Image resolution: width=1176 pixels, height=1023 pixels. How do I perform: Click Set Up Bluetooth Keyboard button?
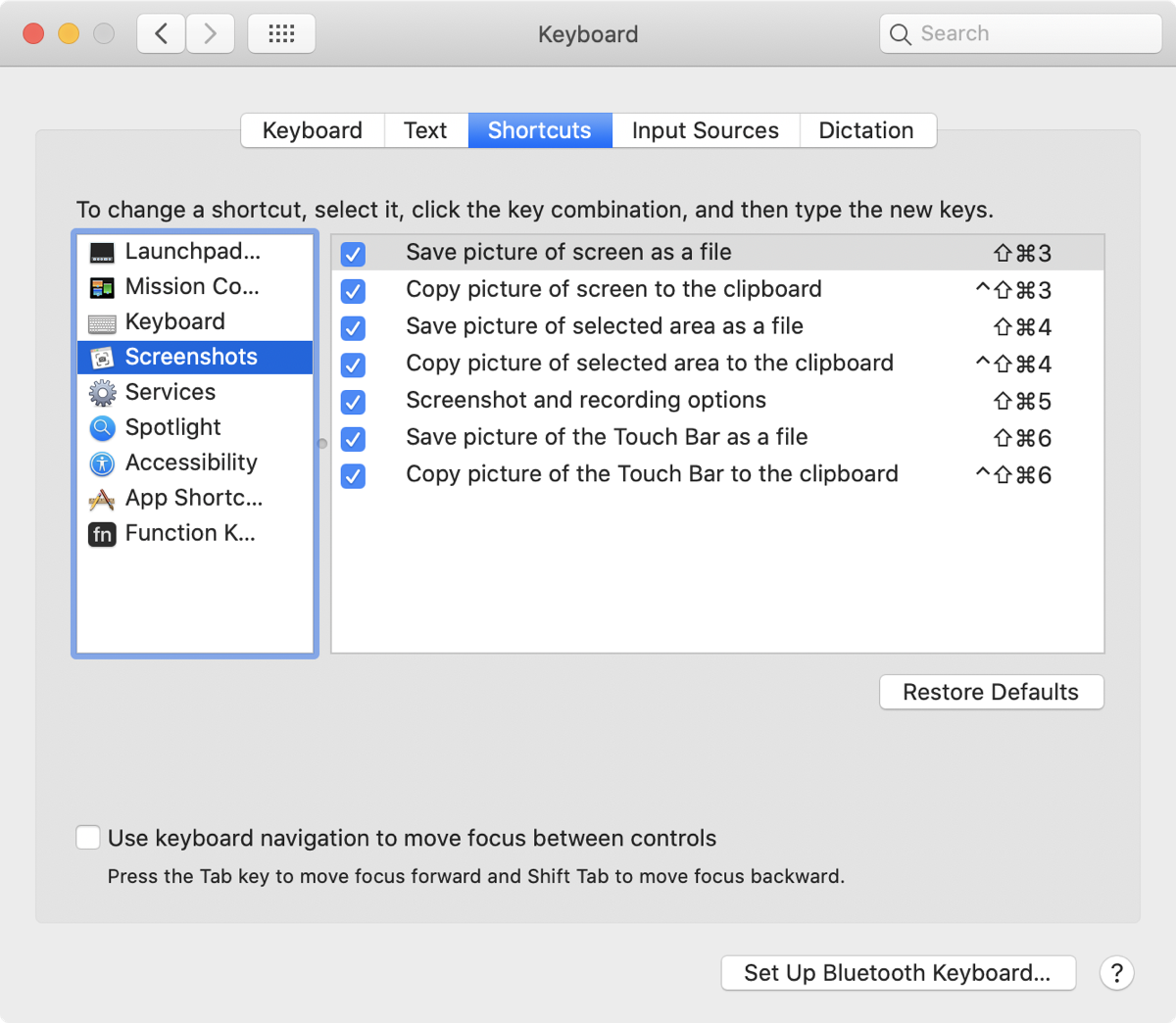click(898, 973)
